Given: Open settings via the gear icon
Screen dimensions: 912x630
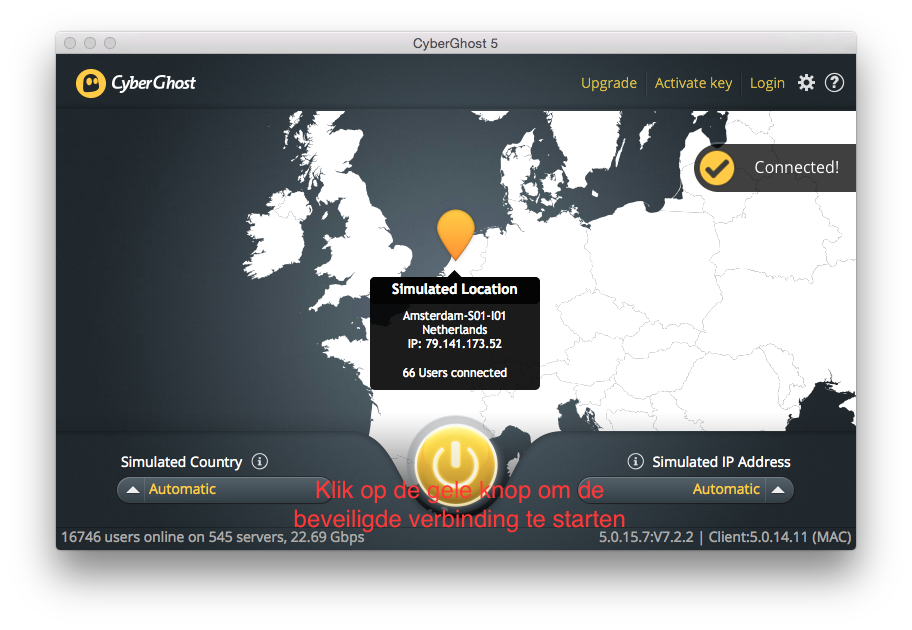Looking at the screenshot, I should click(806, 83).
